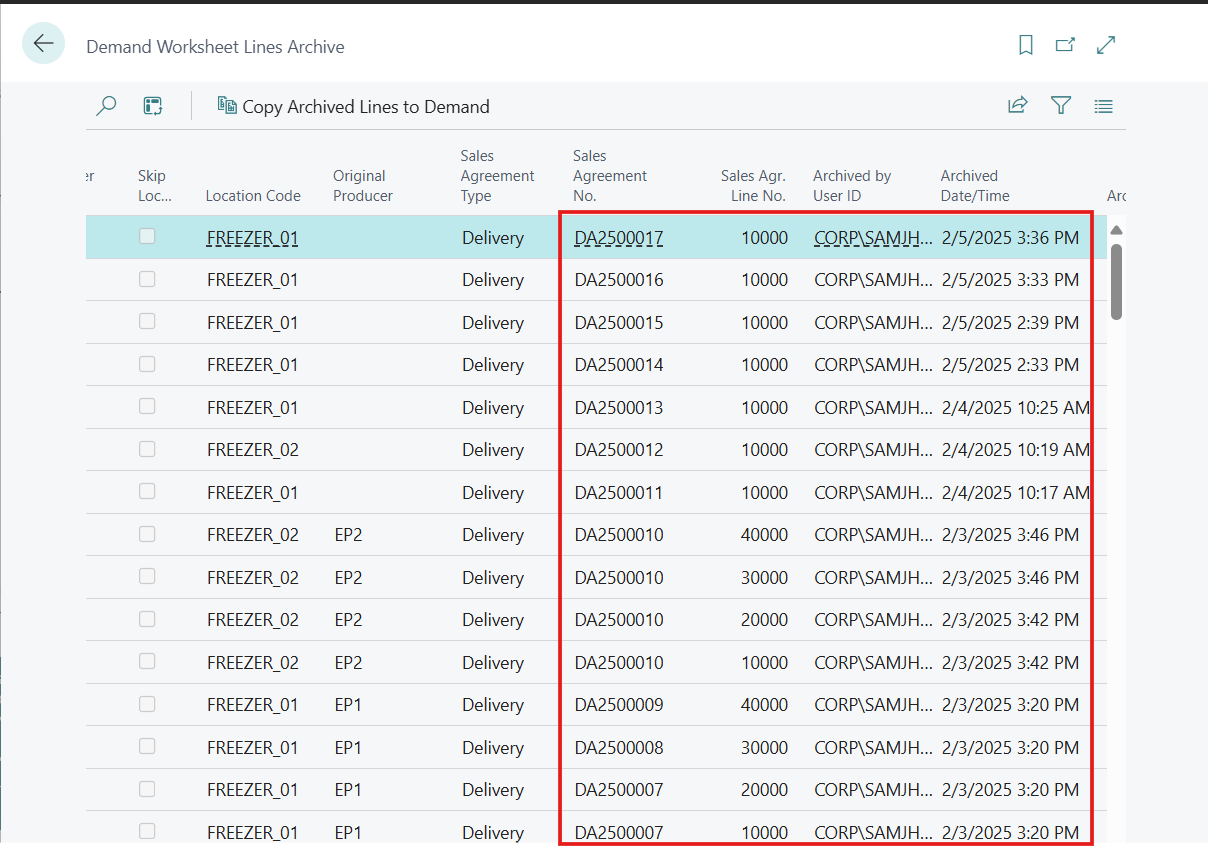
Task: Open Archived Date/Time column header options
Action: 974,186
